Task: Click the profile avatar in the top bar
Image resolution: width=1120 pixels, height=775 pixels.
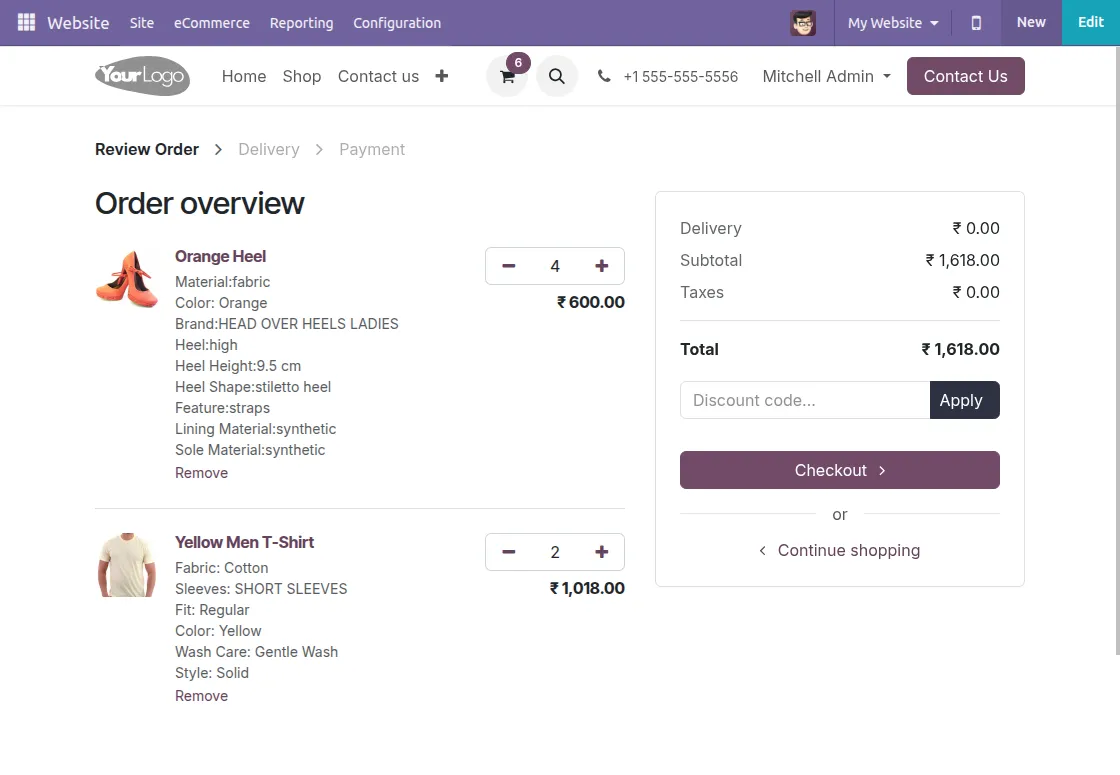Action: [803, 22]
